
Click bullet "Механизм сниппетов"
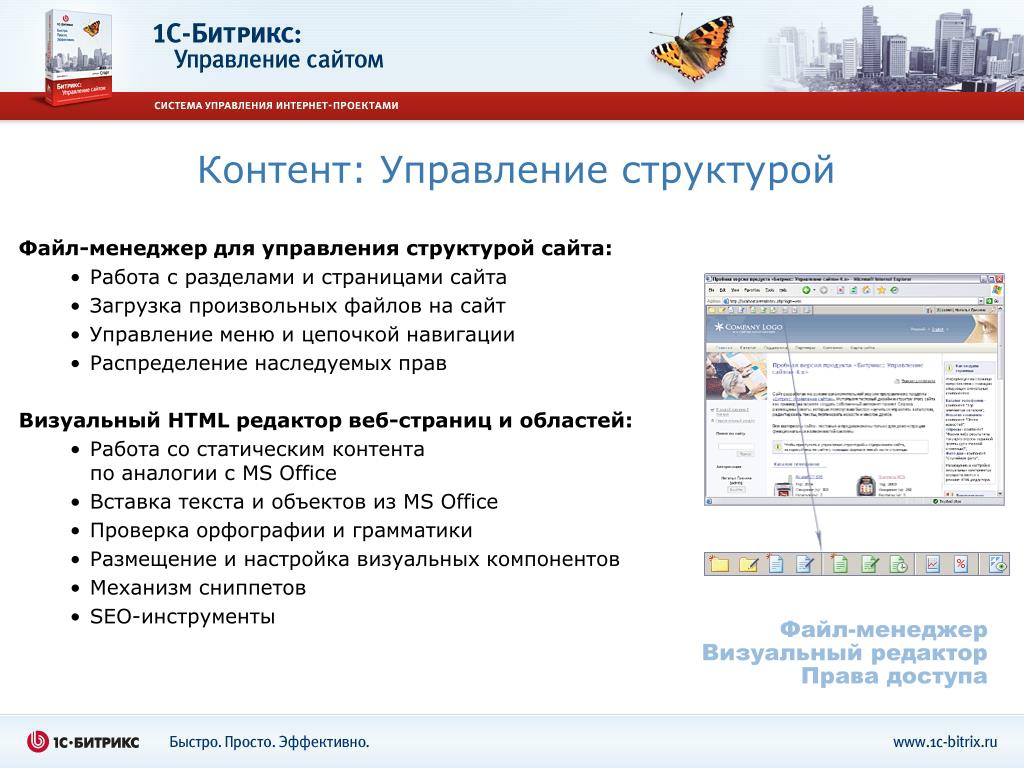pos(197,588)
